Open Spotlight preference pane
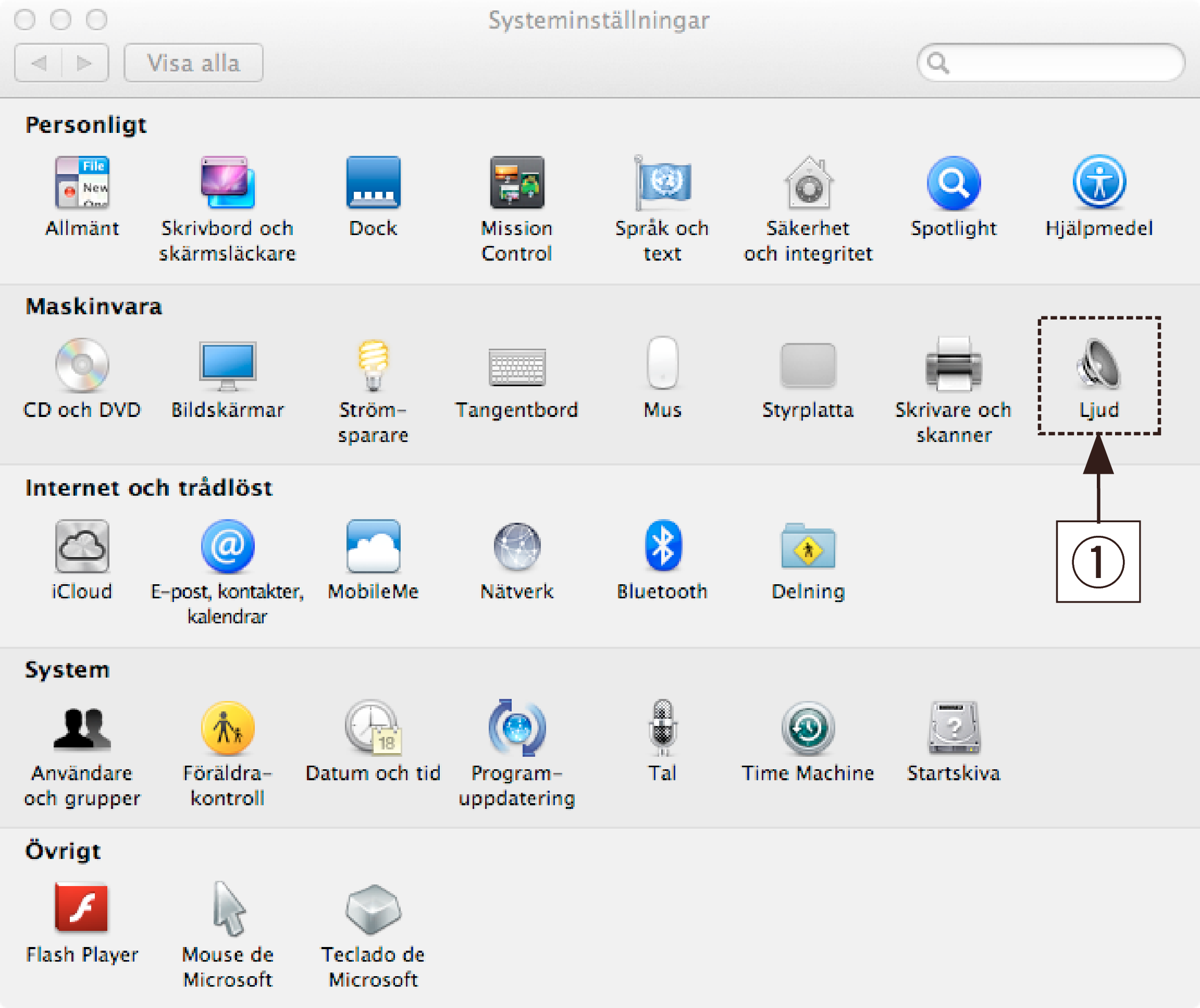The height and width of the screenshot is (1008, 1200). (953, 184)
